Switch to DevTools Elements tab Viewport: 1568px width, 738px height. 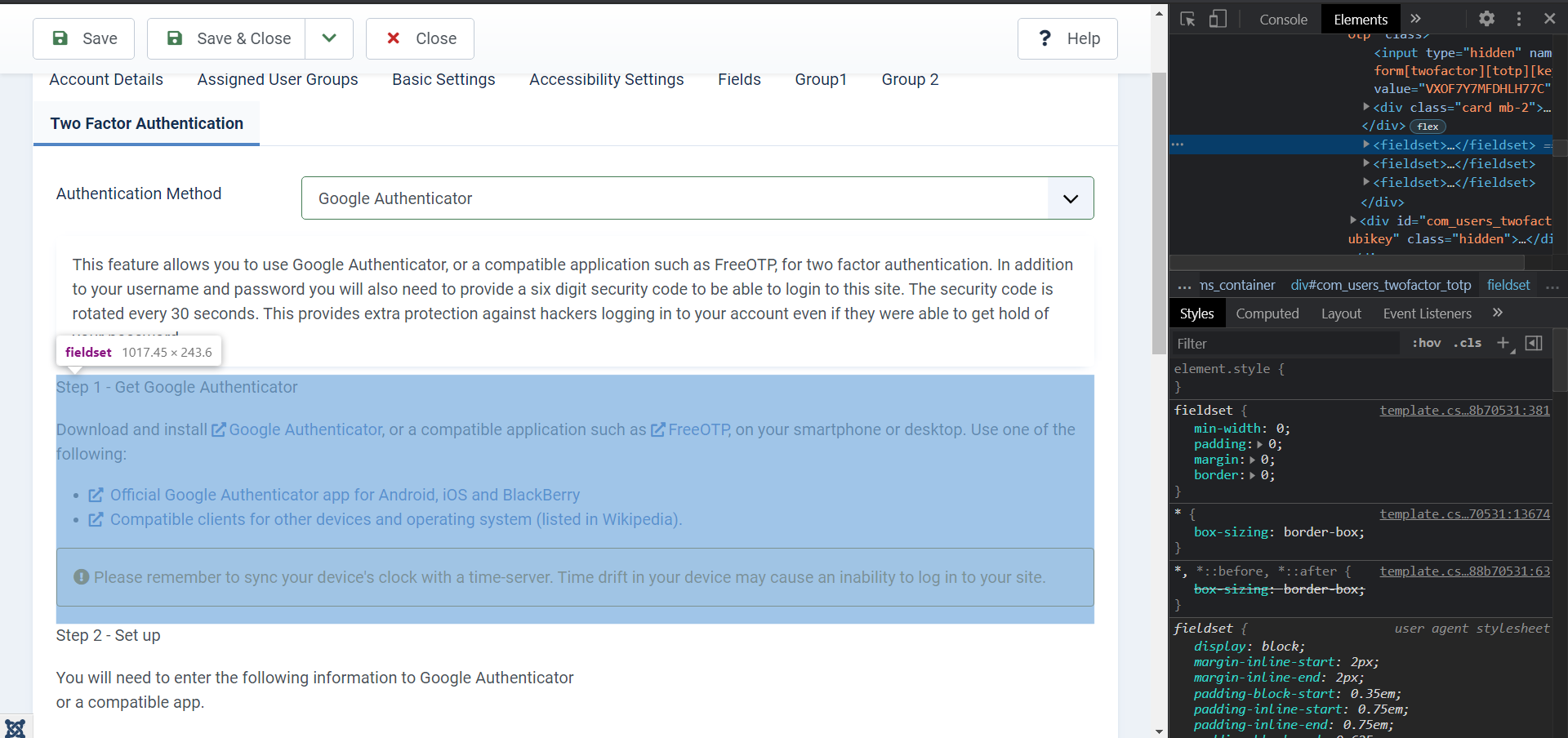coord(1361,20)
